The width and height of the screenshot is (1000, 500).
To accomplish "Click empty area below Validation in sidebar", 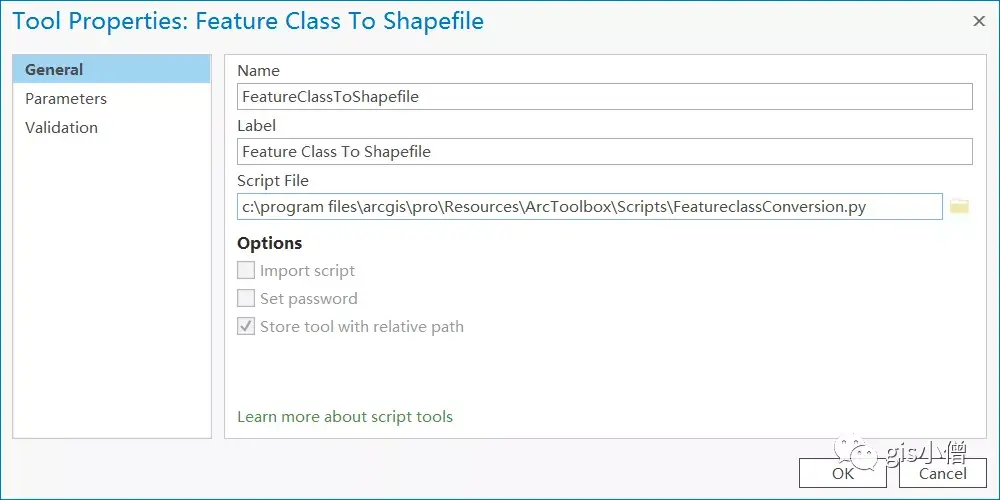I will 110,290.
